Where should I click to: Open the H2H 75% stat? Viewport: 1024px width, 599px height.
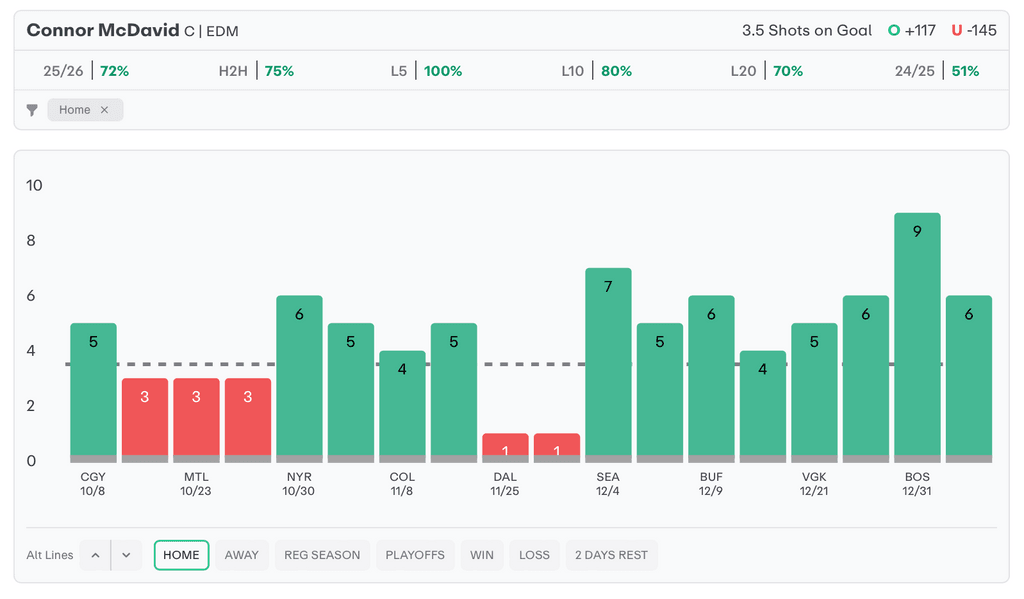(256, 71)
